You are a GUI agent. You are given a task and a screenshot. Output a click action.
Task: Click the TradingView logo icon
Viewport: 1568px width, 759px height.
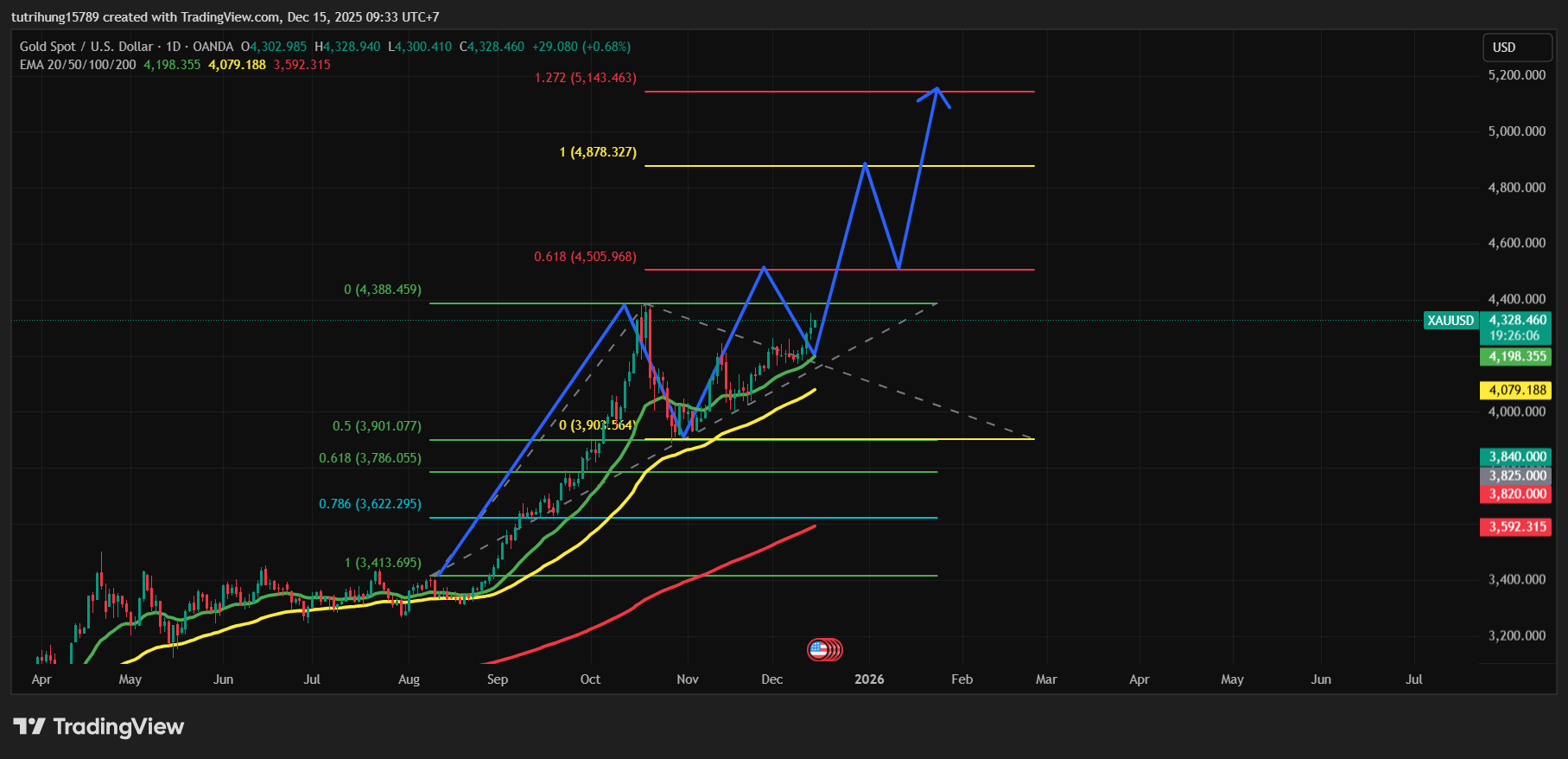(29, 726)
